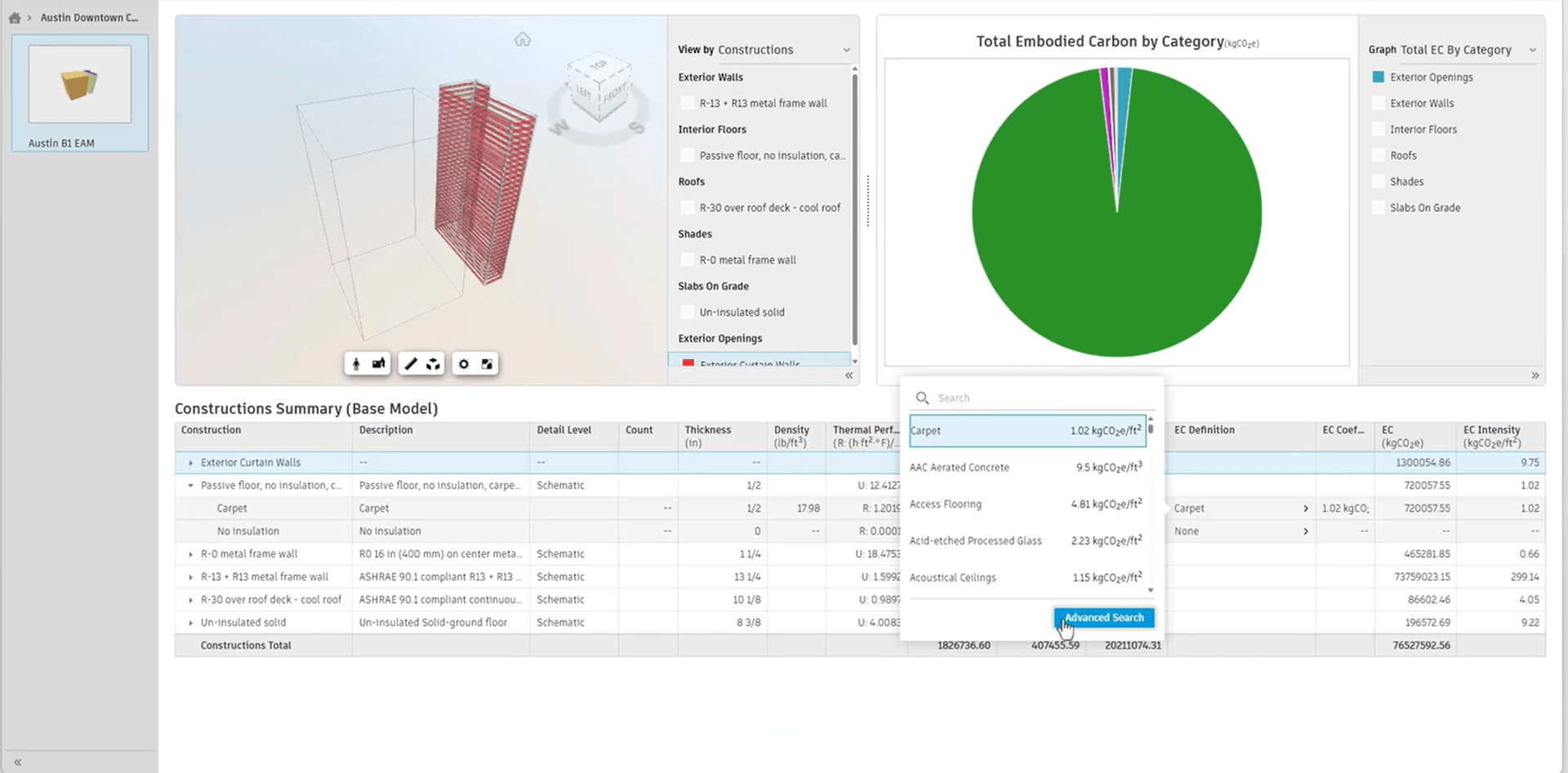This screenshot has width=1568, height=773.
Task: Click the Advanced Search button
Action: coord(1104,618)
